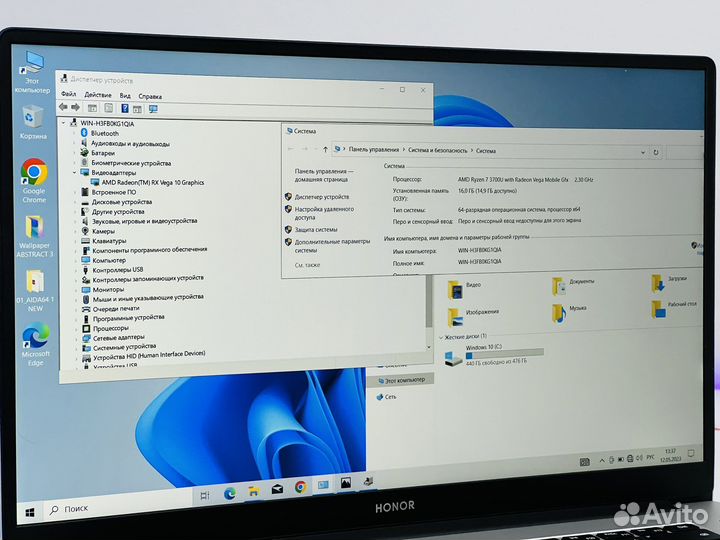
Task: Open Защита системы link
Action: coord(316,229)
